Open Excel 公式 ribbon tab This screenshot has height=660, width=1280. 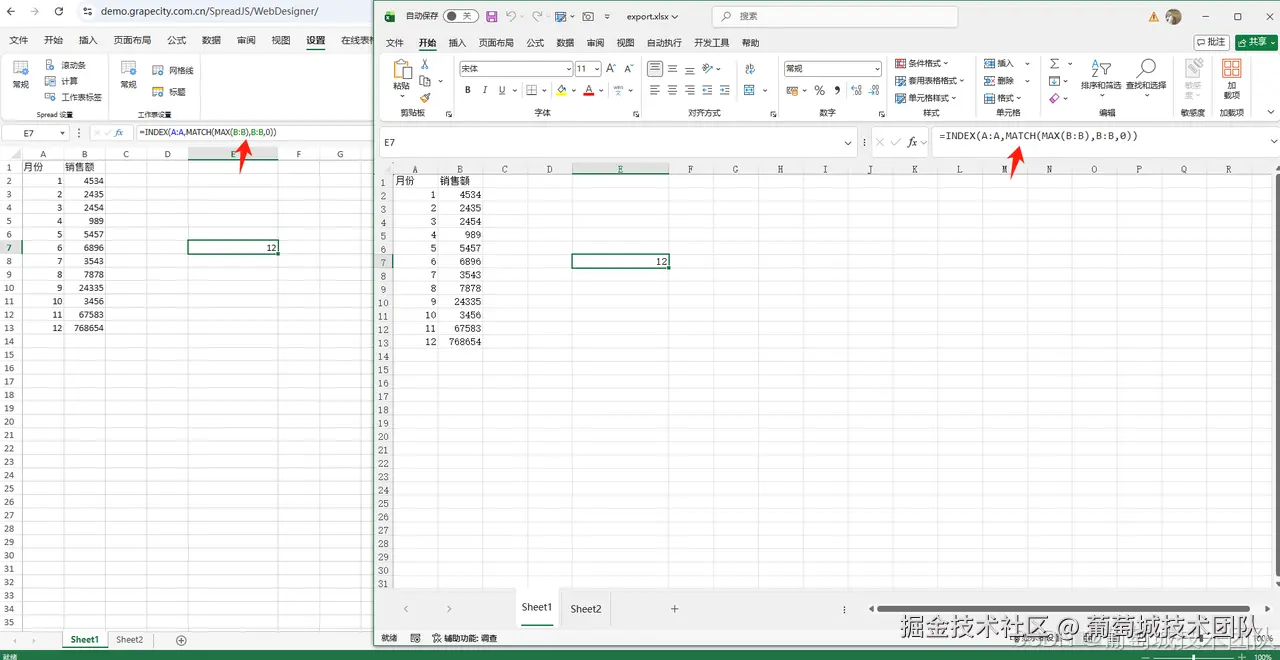535,43
